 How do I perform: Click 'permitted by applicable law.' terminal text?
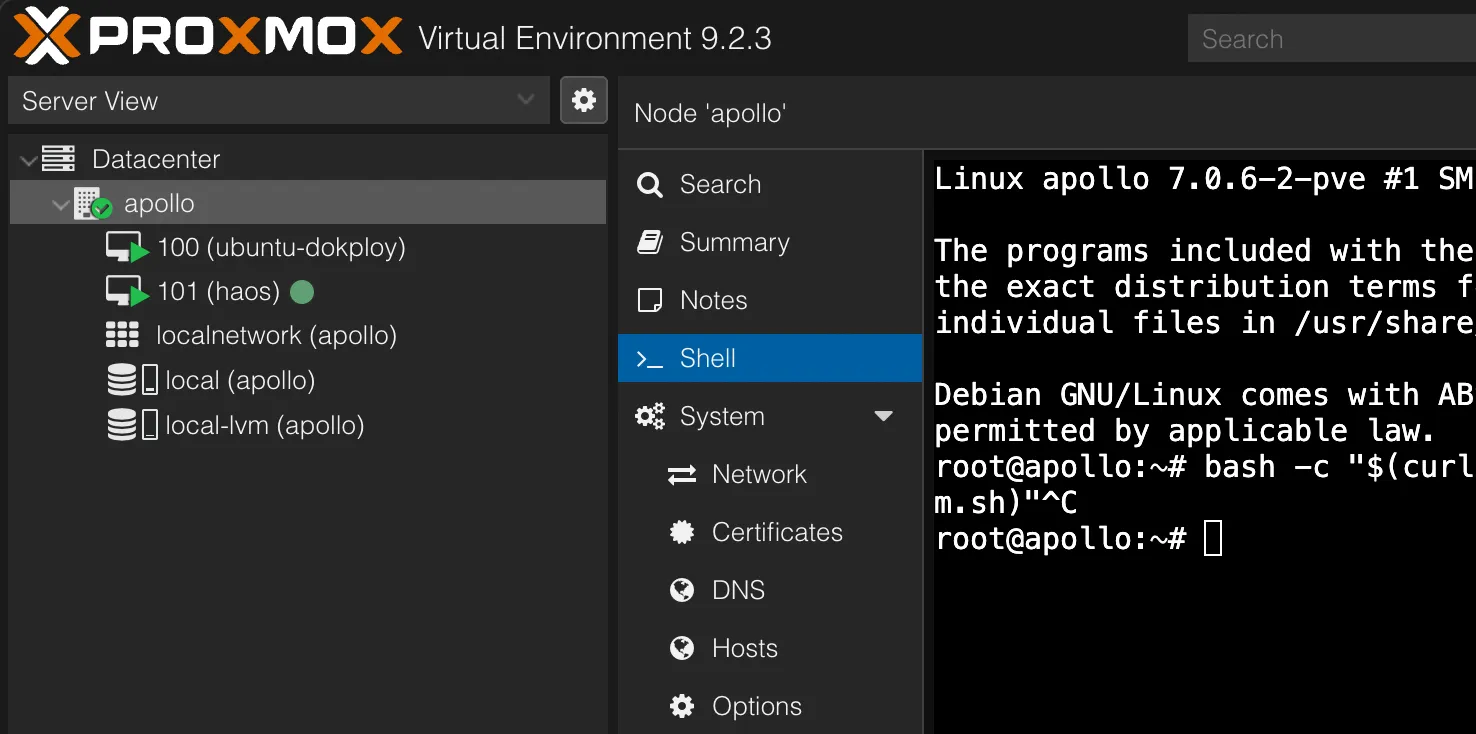[x=1185, y=431]
